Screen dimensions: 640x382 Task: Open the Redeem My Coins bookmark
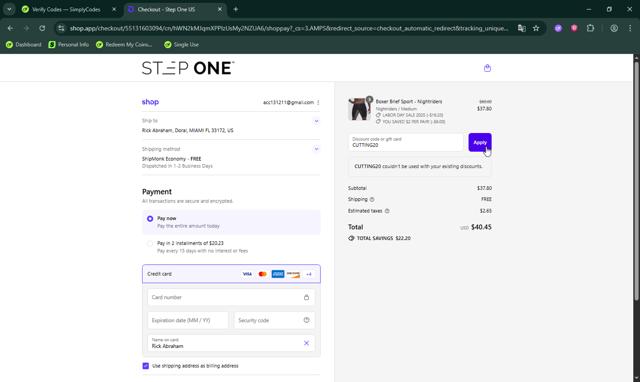[124, 44]
